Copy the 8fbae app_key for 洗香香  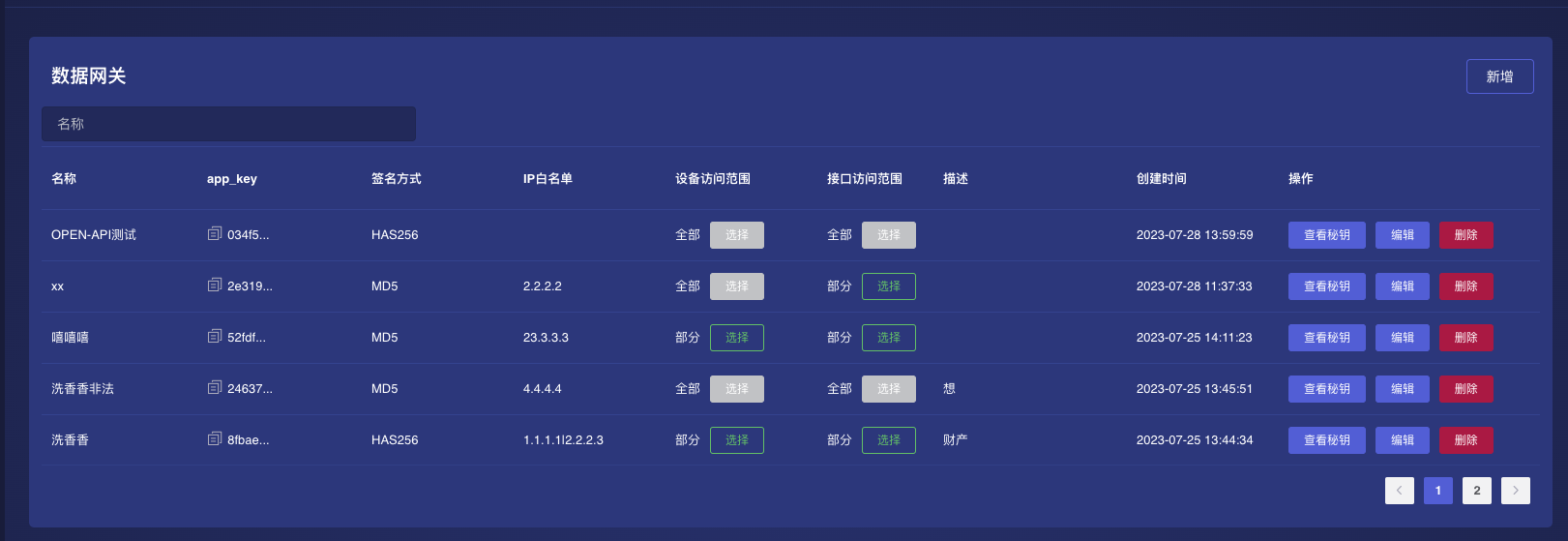pos(215,439)
